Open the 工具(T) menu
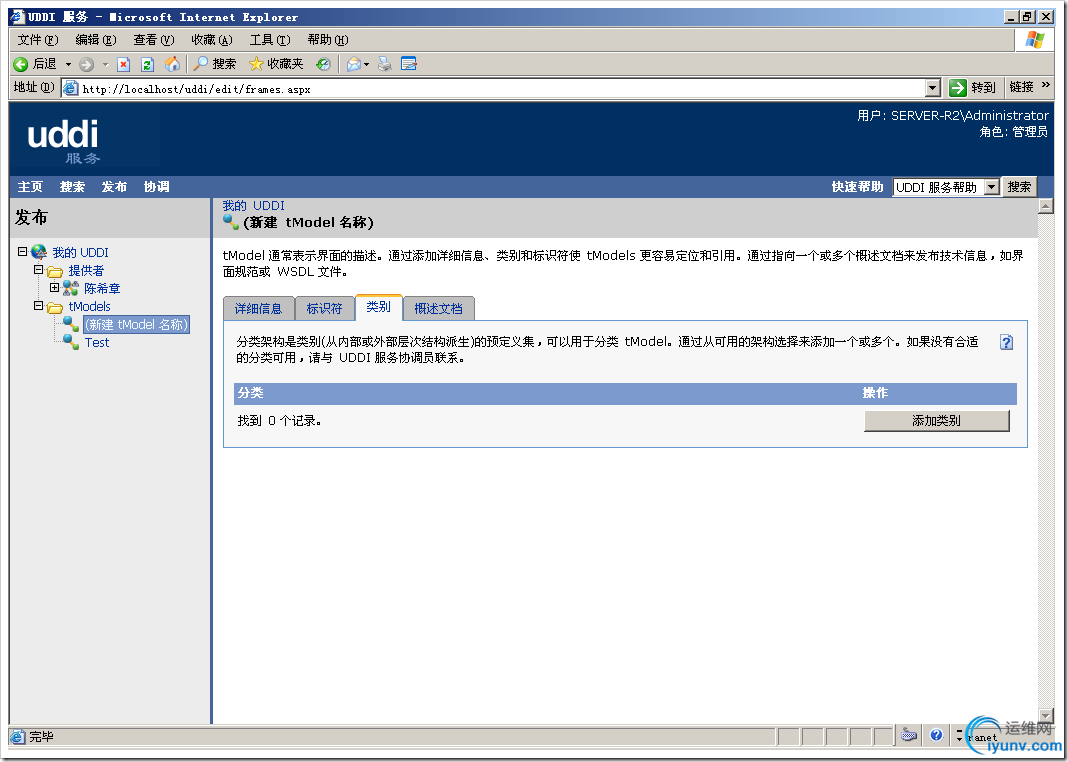 (270, 39)
